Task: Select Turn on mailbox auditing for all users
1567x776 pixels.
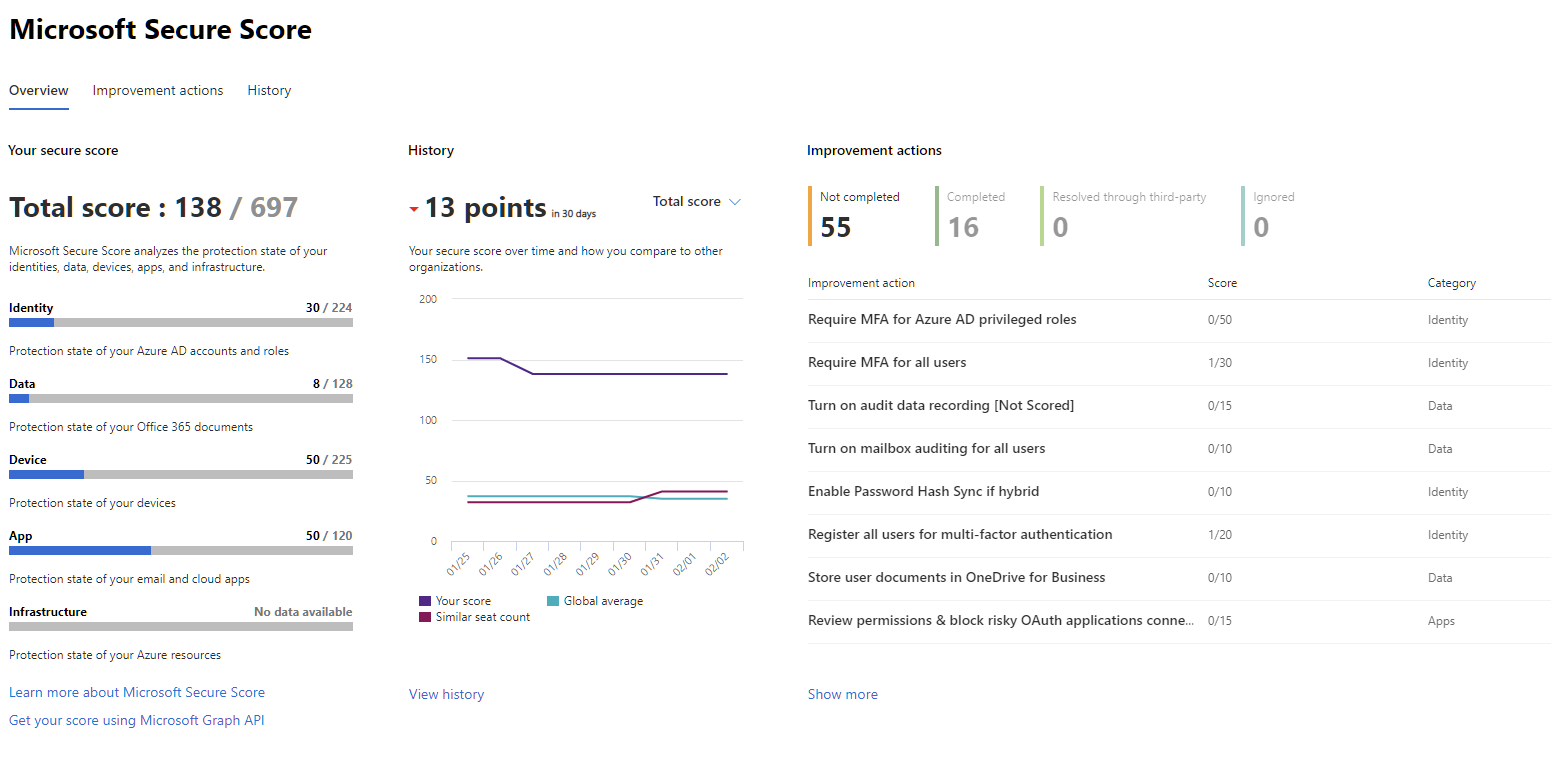Action: coord(927,448)
